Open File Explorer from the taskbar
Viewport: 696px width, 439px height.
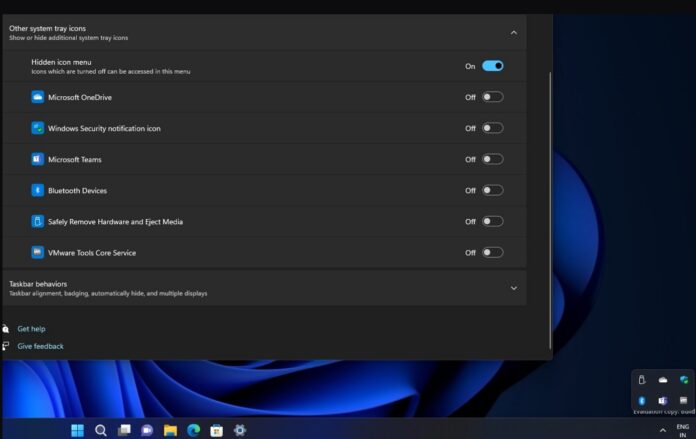pyautogui.click(x=170, y=430)
